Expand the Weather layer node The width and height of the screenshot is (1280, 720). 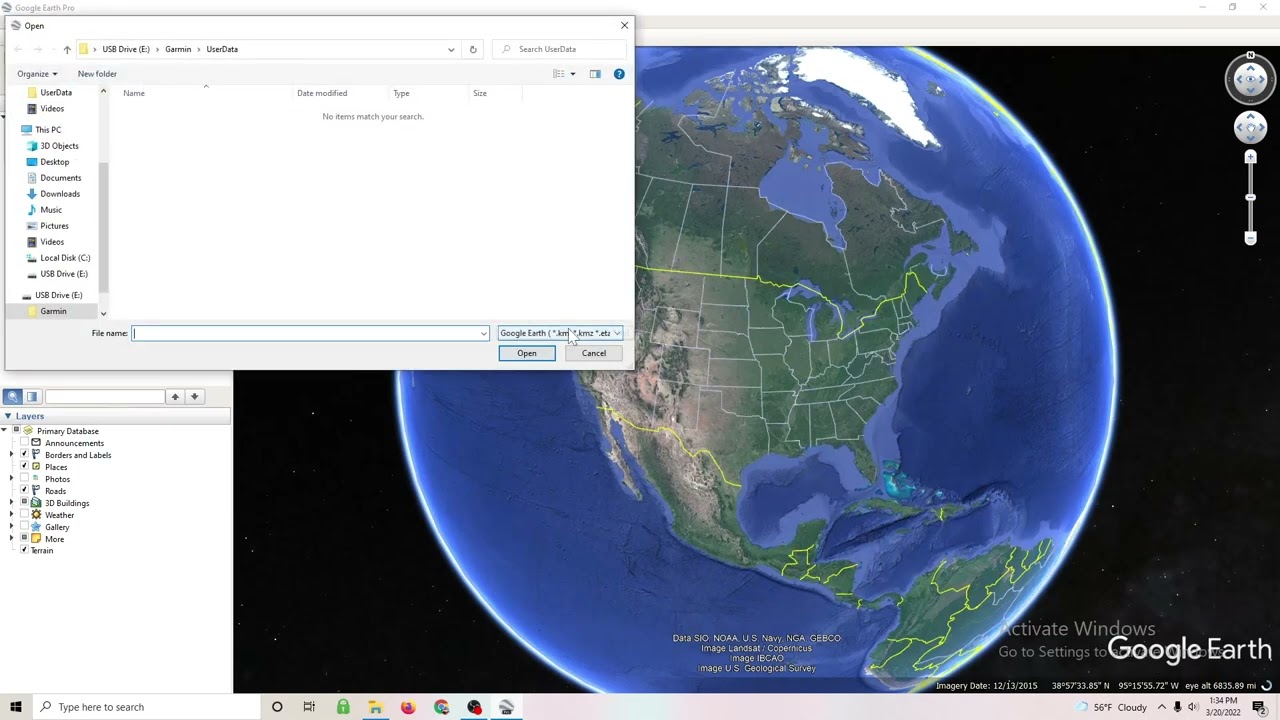point(12,515)
